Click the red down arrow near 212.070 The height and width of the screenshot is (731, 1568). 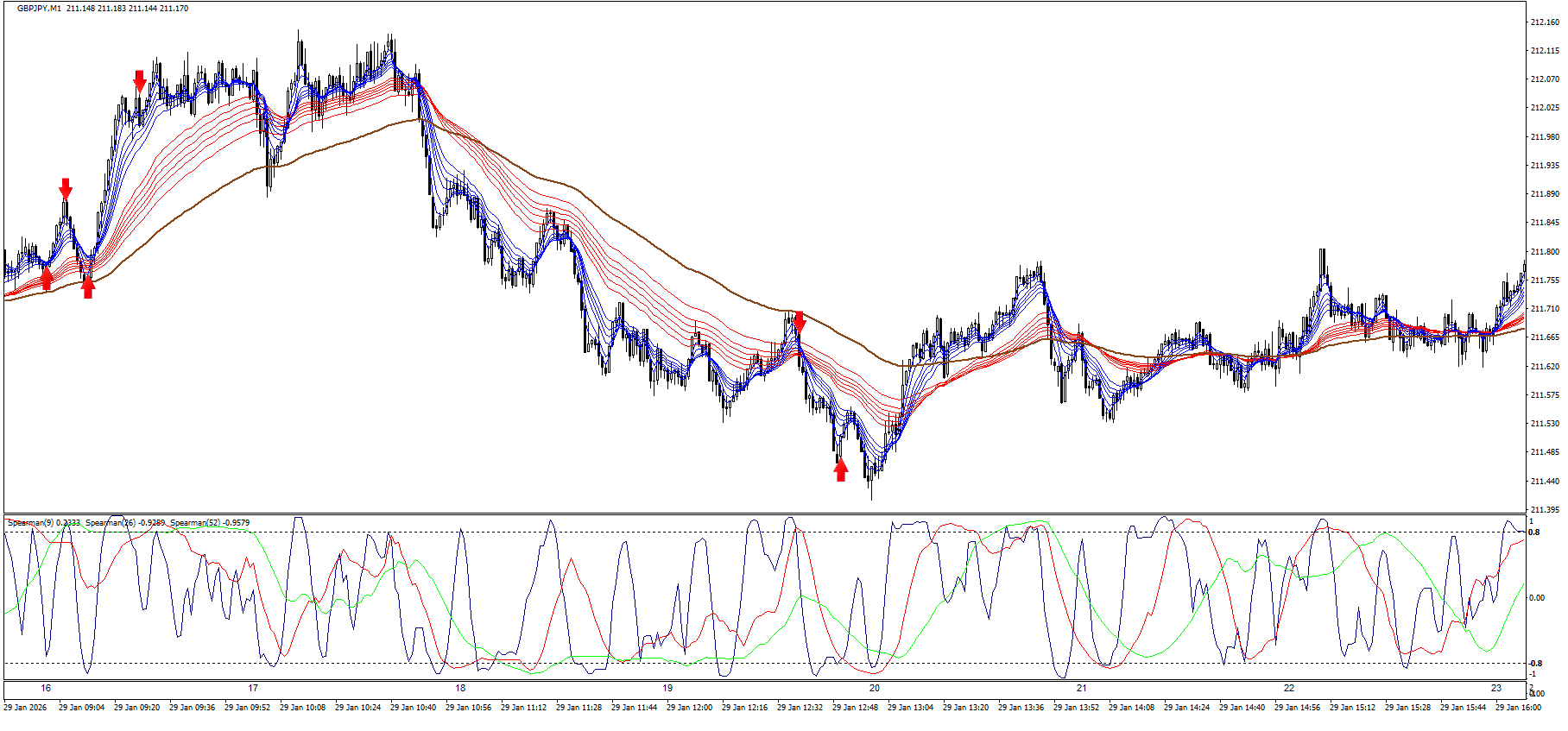coord(140,81)
